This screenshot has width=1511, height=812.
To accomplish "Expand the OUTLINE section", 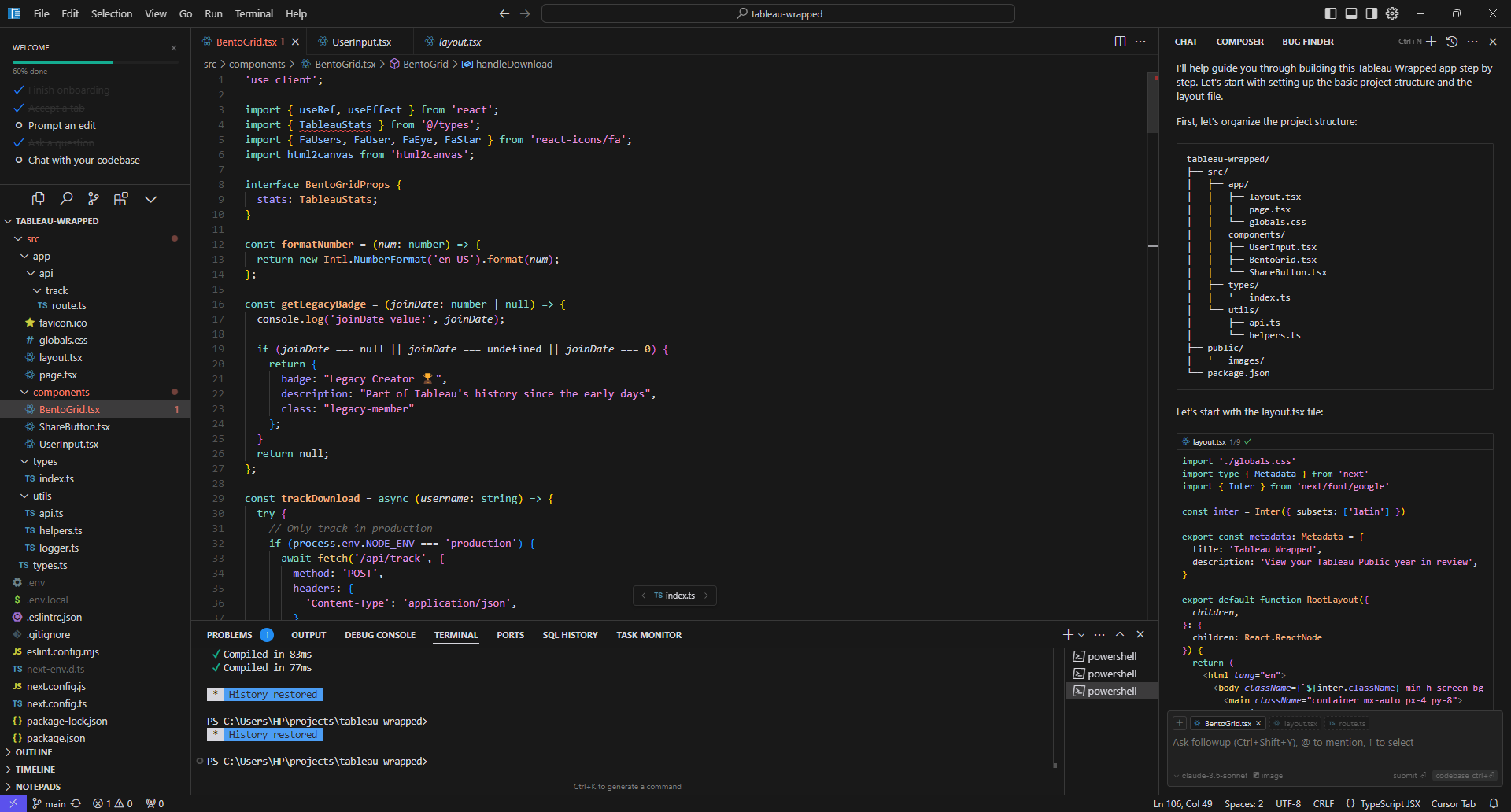I will pyautogui.click(x=34, y=752).
